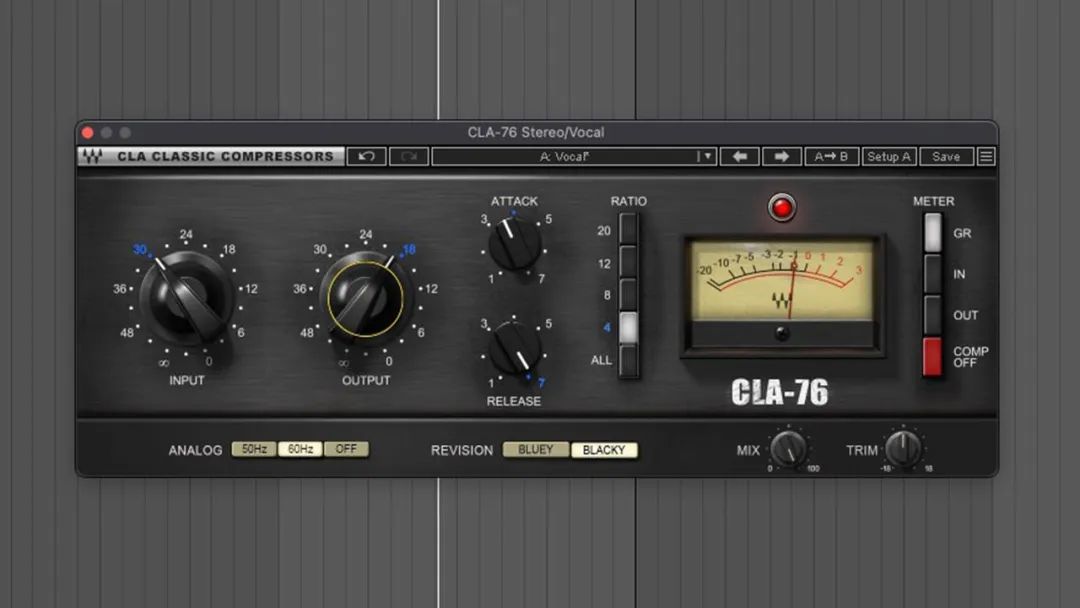This screenshot has height=608, width=1080.
Task: Click the redo arrow icon
Action: [x=409, y=156]
